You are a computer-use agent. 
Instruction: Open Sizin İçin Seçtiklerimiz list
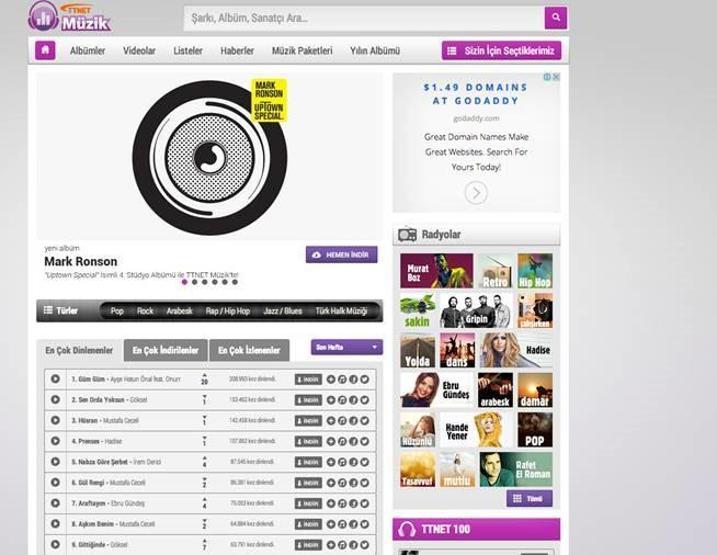pyautogui.click(x=501, y=50)
